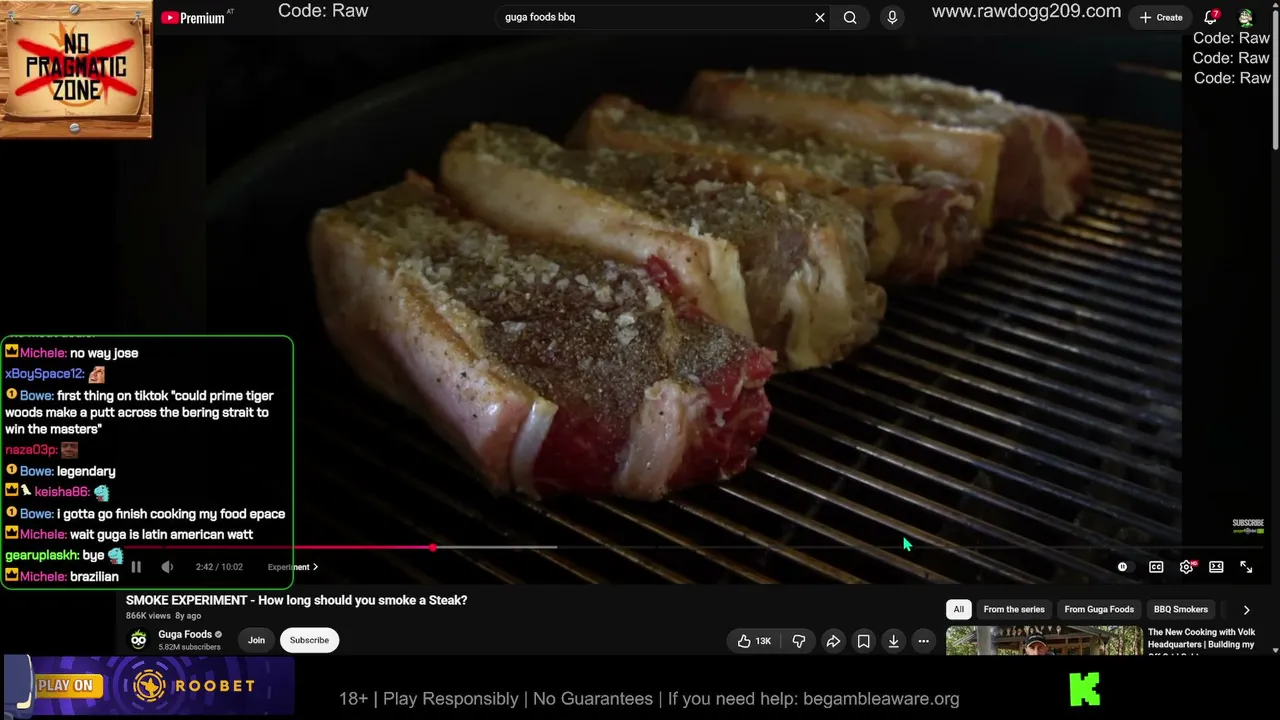Click the 'No Pragmatic Zone' sign overlay
Screen dimensions: 1280x720
(x=76, y=69)
